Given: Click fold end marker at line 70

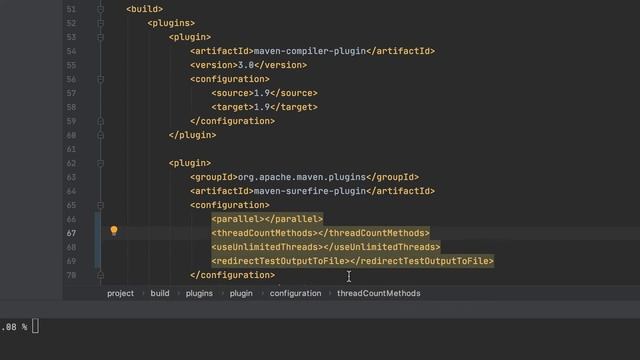Looking at the screenshot, I should [x=100, y=275].
